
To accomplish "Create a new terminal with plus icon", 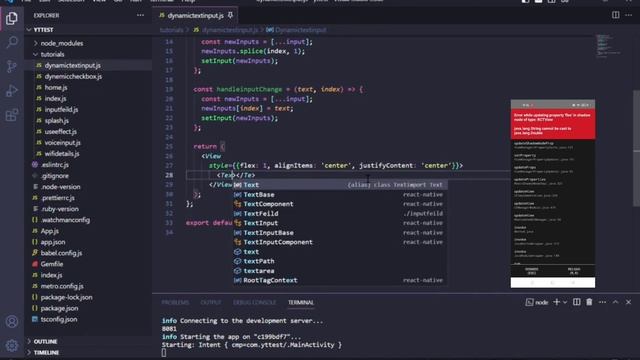I will coord(556,302).
